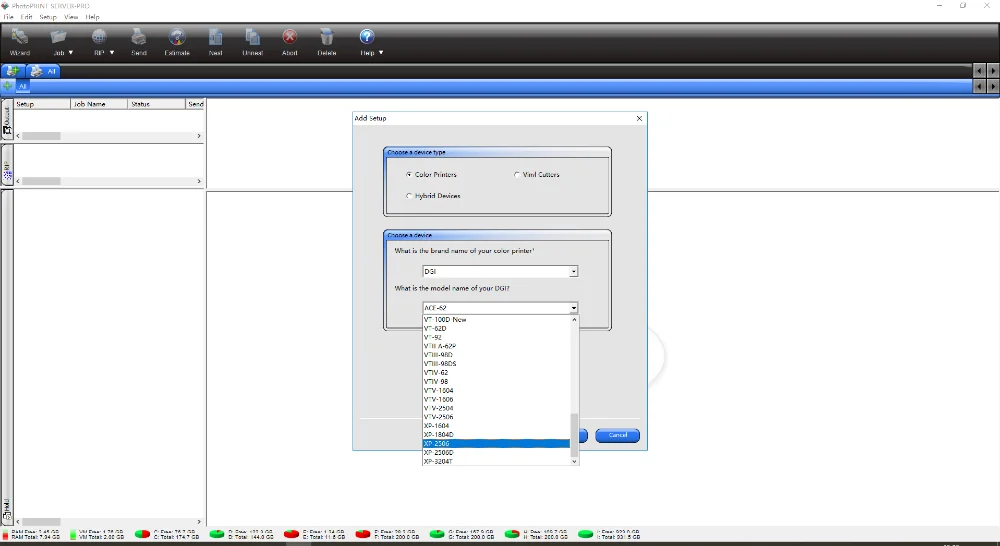Open the Setup menu
The image size is (1000, 546).
(x=48, y=17)
